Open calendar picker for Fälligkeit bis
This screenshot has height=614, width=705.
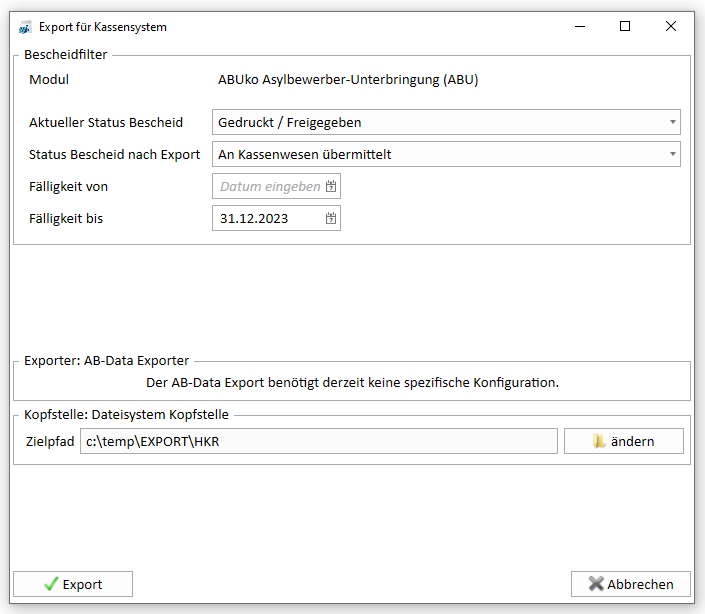(331, 218)
